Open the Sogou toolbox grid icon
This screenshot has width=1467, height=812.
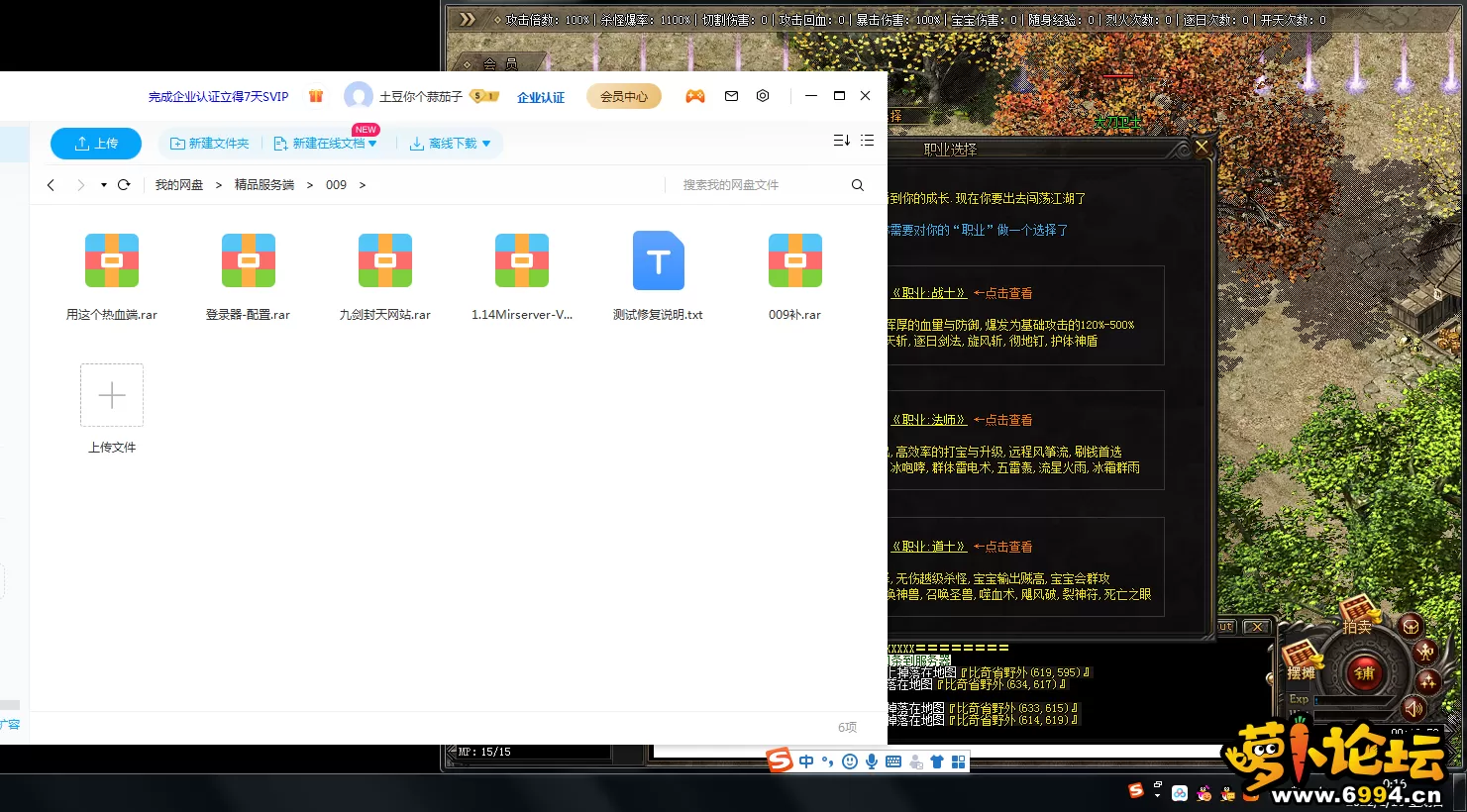point(958,761)
